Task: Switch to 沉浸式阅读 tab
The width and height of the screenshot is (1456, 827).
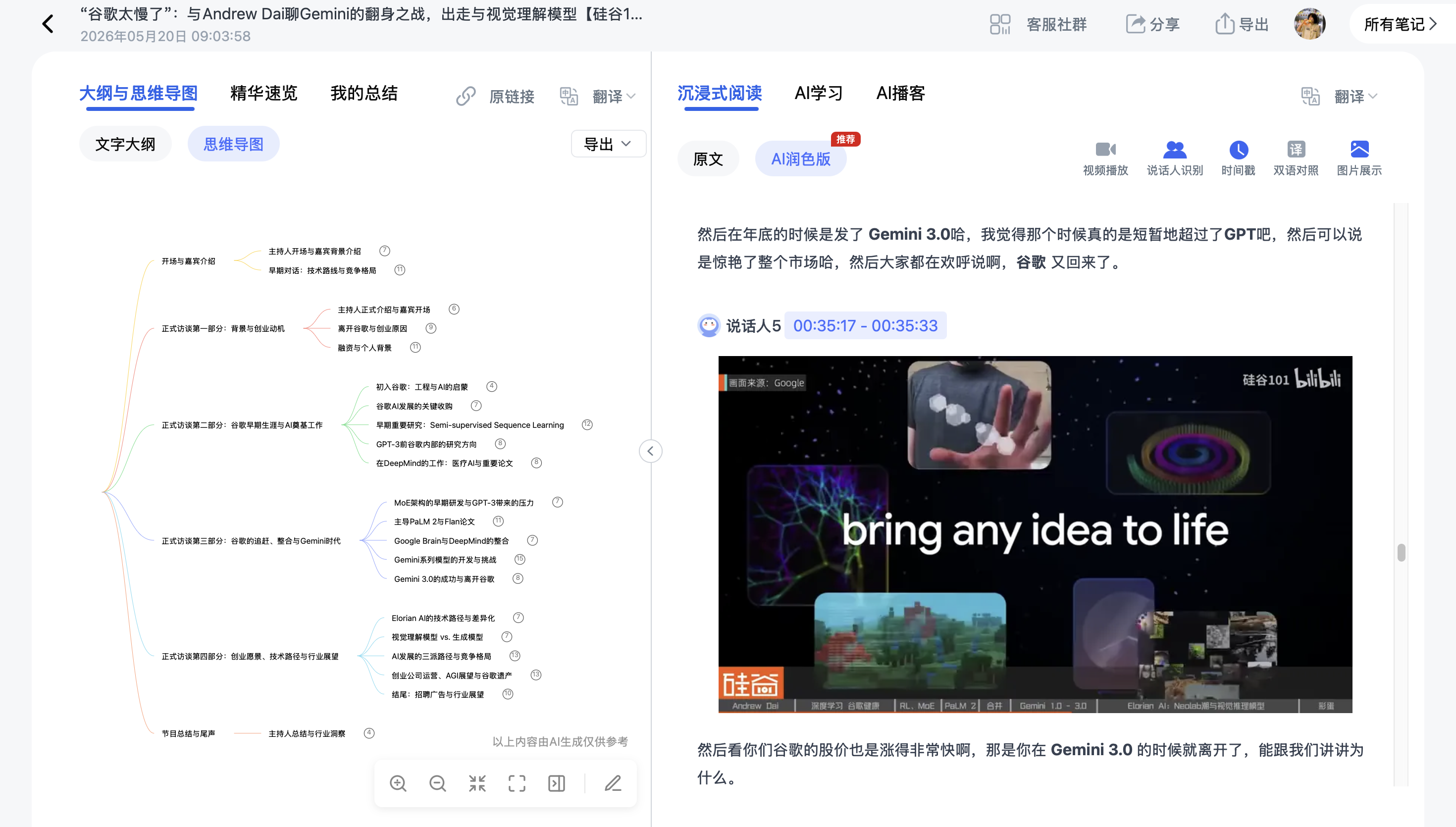Action: 720,93
